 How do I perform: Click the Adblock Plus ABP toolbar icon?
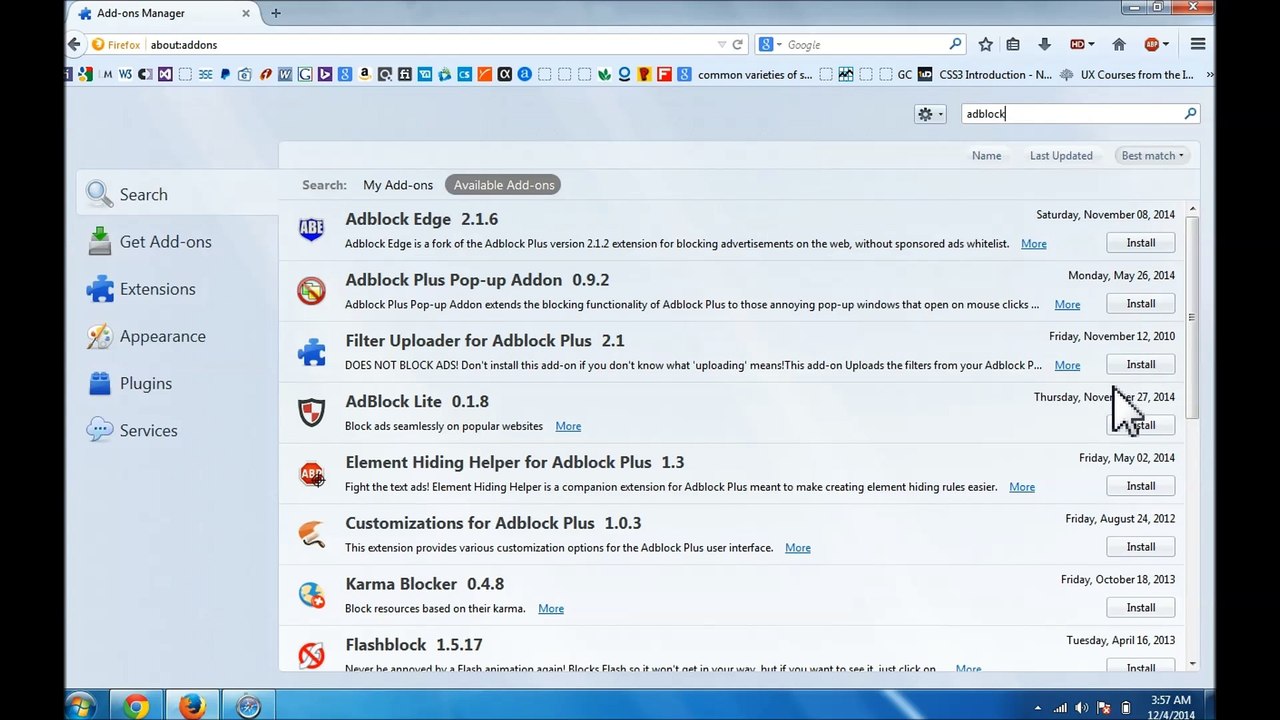tap(1151, 44)
